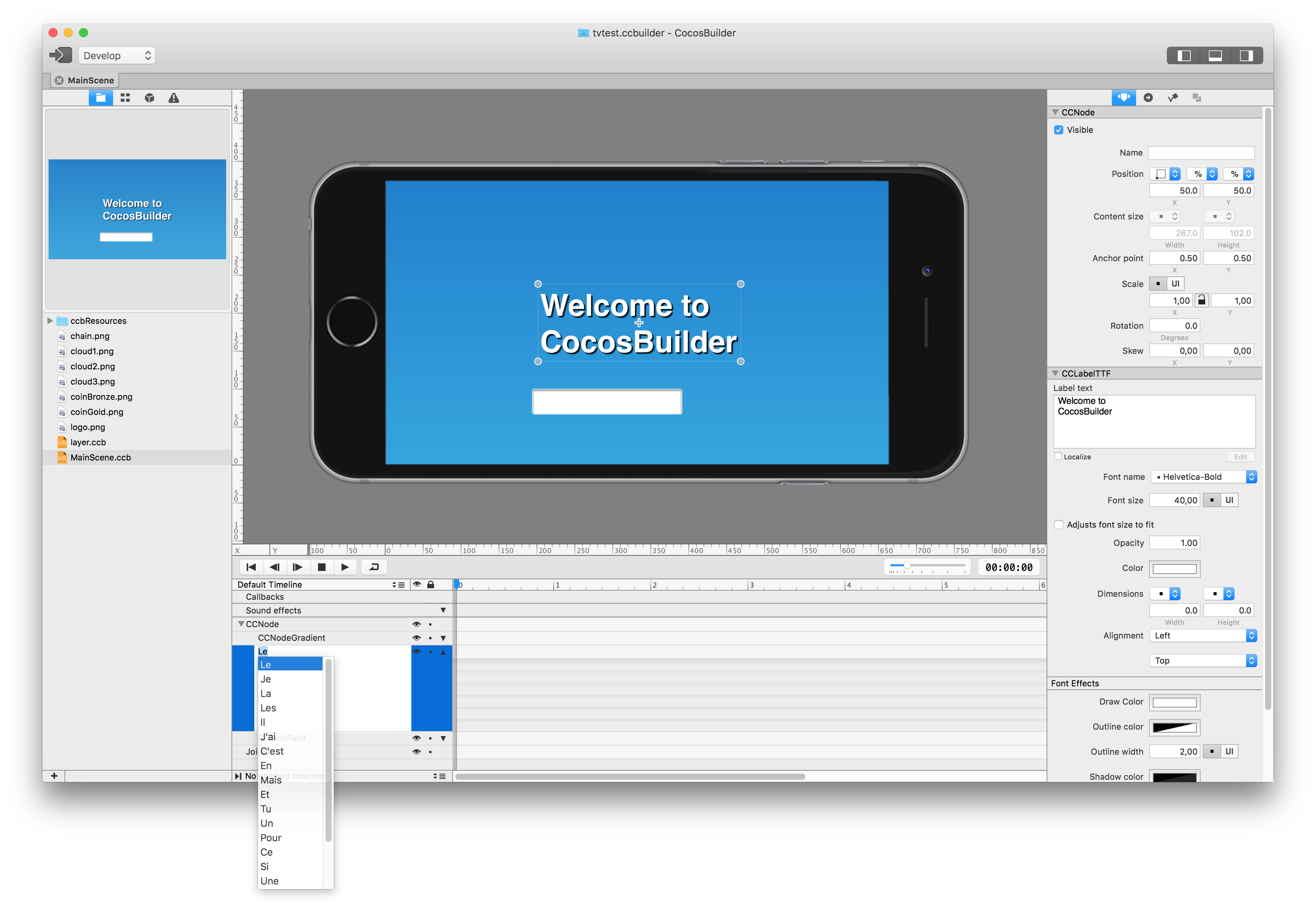Click the Publish icon in the top toolbar

pos(60,55)
